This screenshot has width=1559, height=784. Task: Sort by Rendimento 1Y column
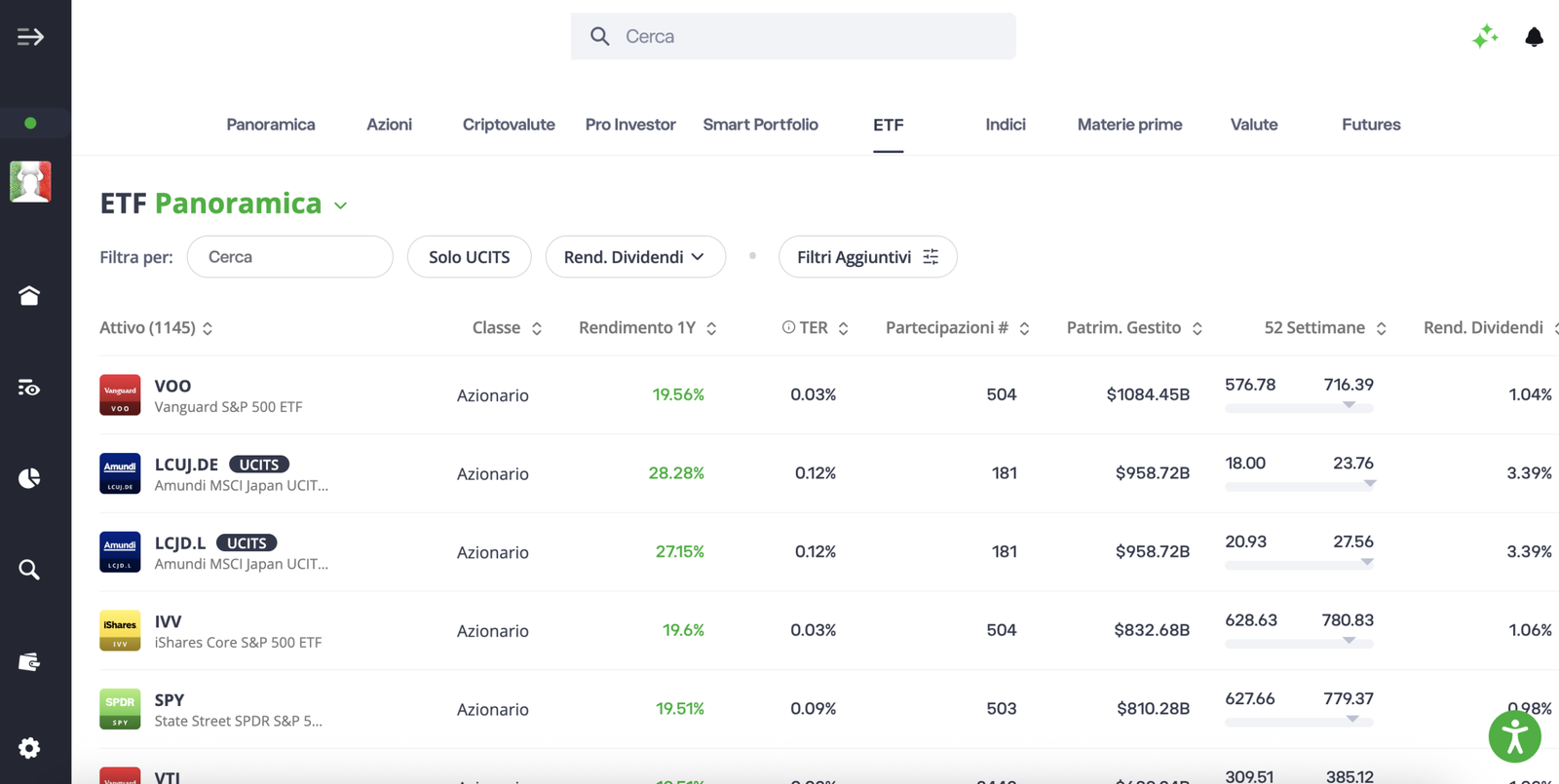tap(711, 328)
